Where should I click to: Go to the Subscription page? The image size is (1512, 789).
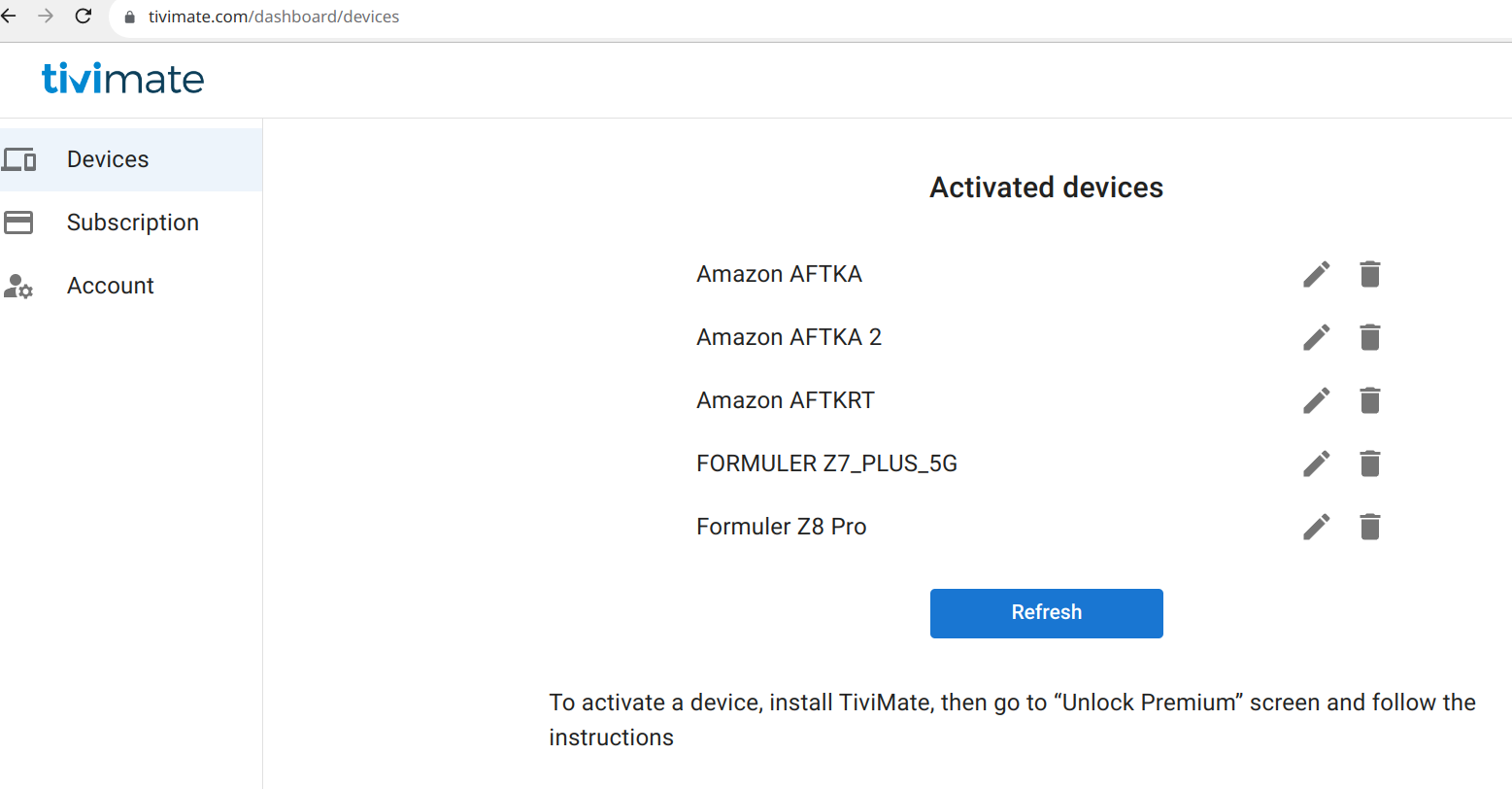(x=132, y=223)
